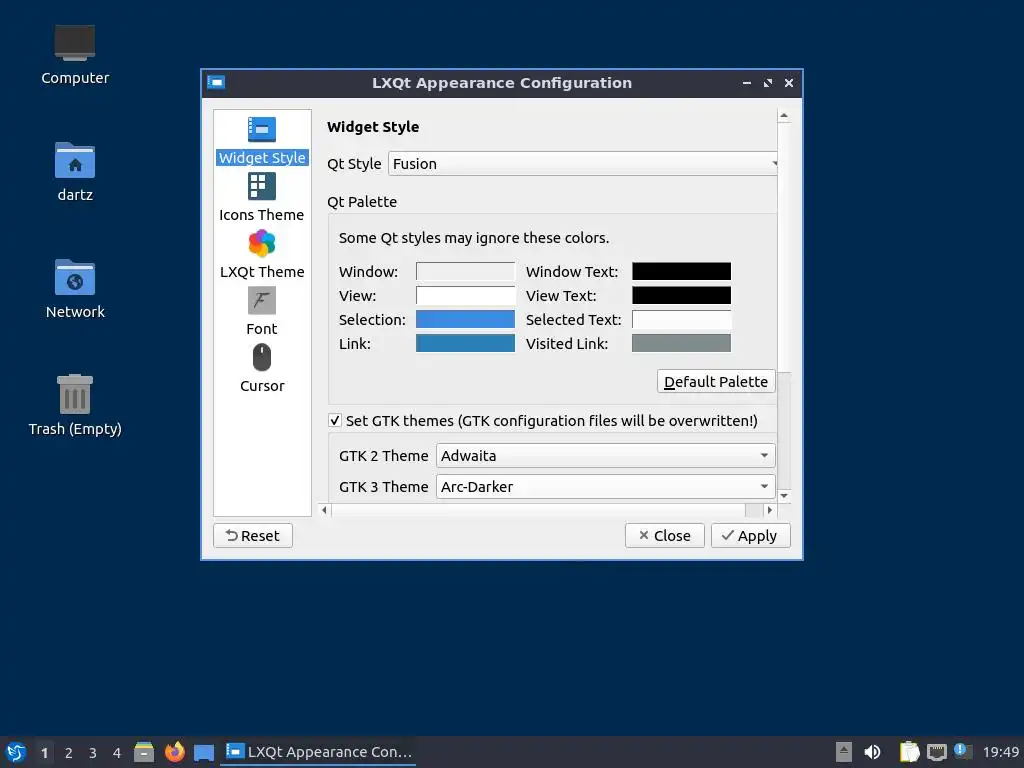1024x768 pixels.
Task: Pick the Window Text color swatch
Action: (681, 272)
